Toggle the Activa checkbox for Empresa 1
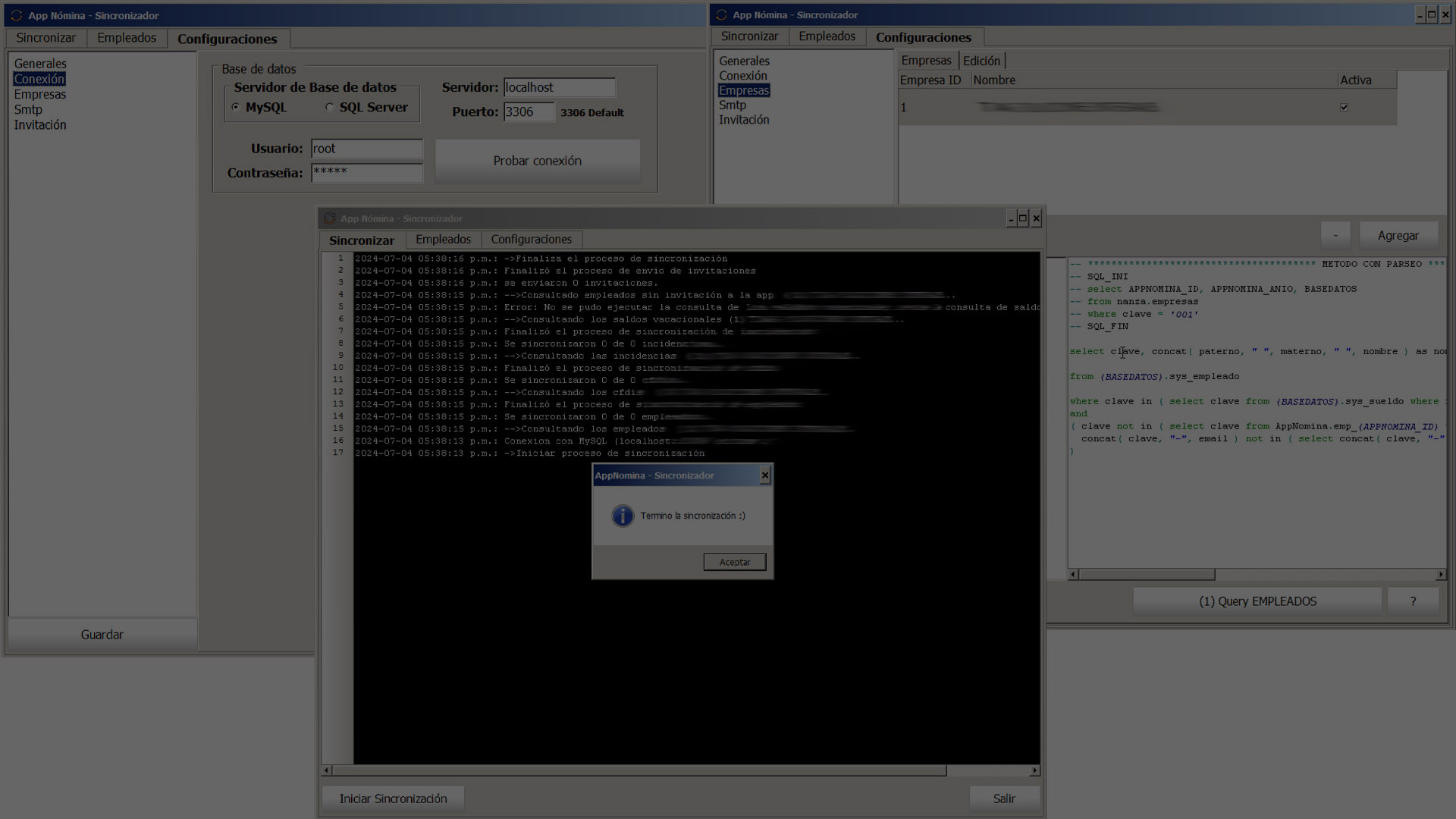Viewport: 1456px width, 819px height. [x=1344, y=107]
